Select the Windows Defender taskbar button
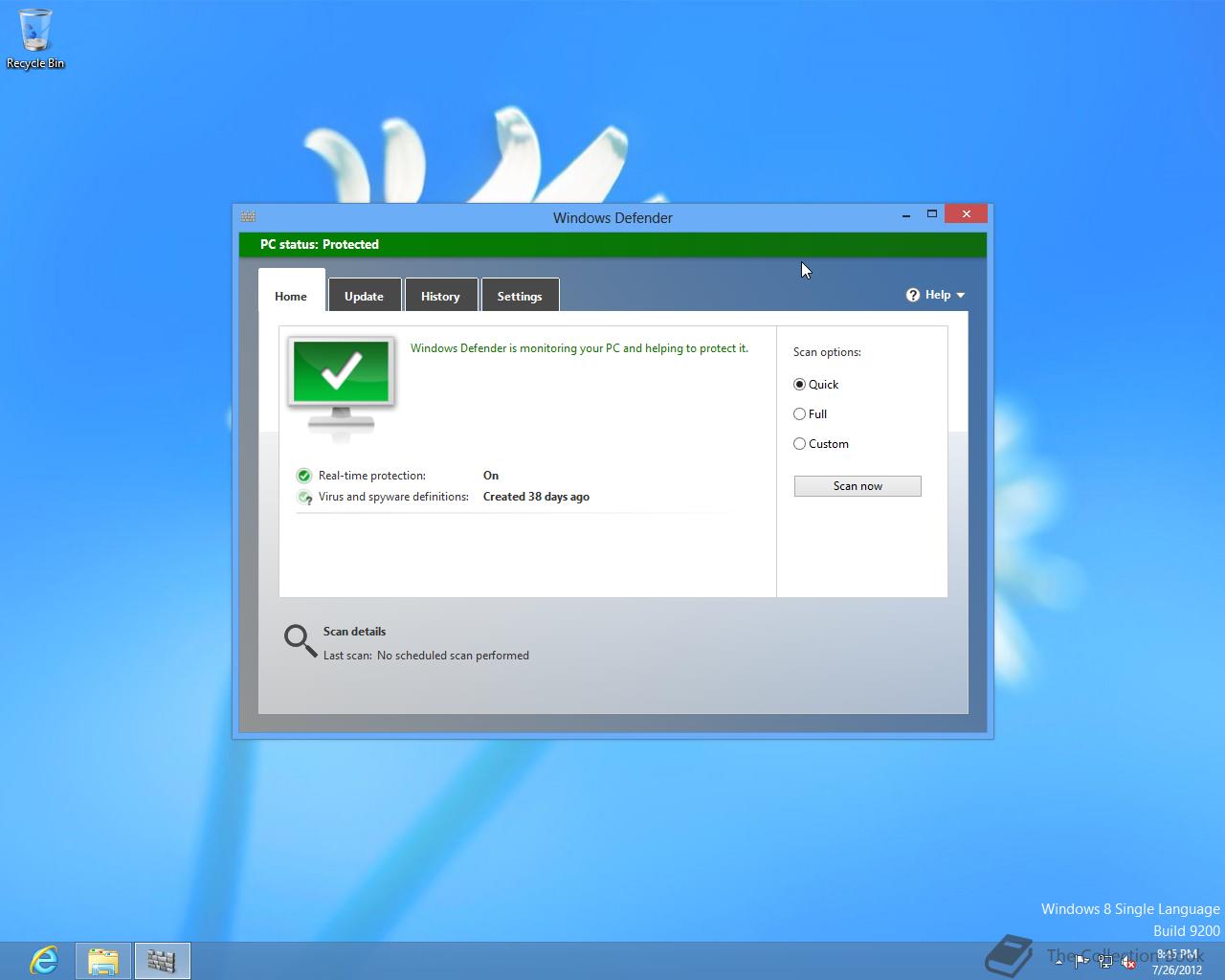The image size is (1225, 980). tap(162, 960)
